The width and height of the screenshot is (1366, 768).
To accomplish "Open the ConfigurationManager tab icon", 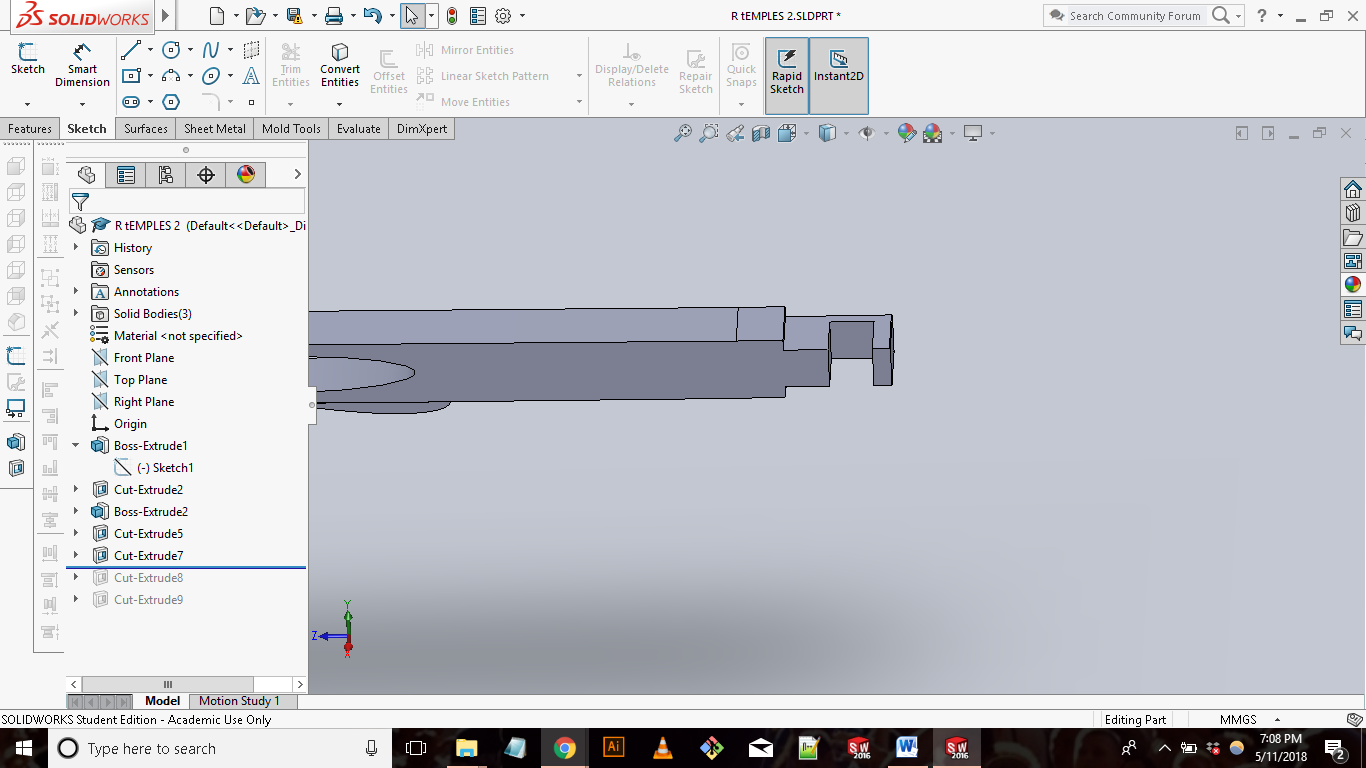I will click(x=166, y=175).
